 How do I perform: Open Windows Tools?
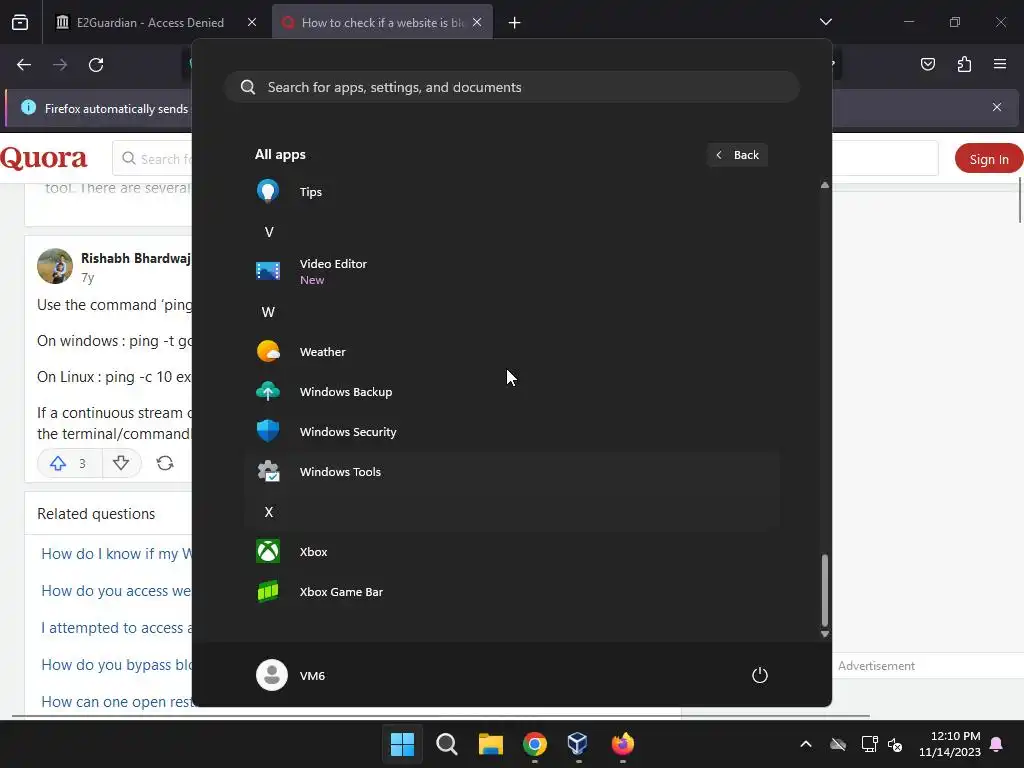click(511, 472)
